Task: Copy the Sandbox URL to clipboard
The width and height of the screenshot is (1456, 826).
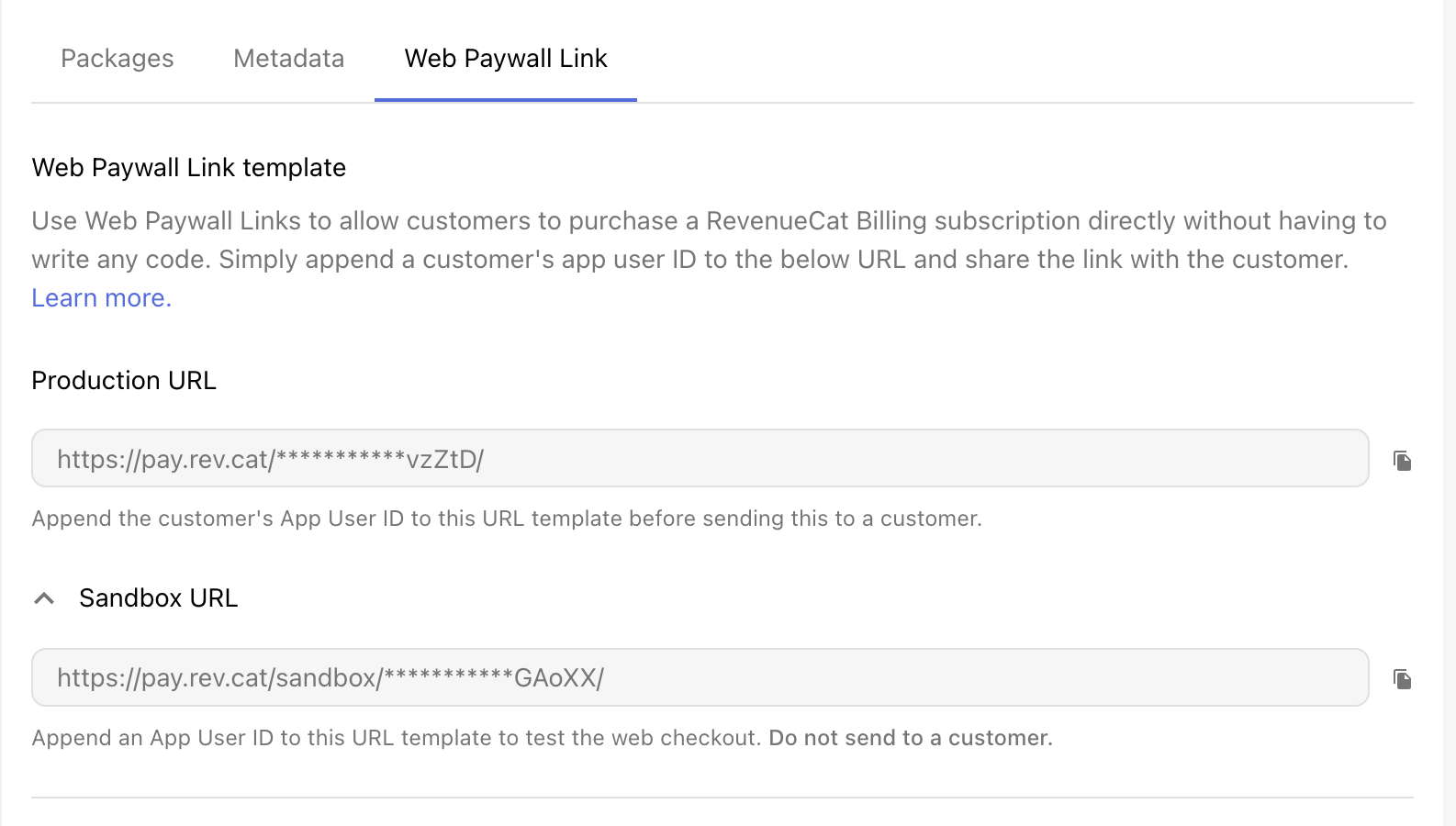Action: coord(1402,678)
